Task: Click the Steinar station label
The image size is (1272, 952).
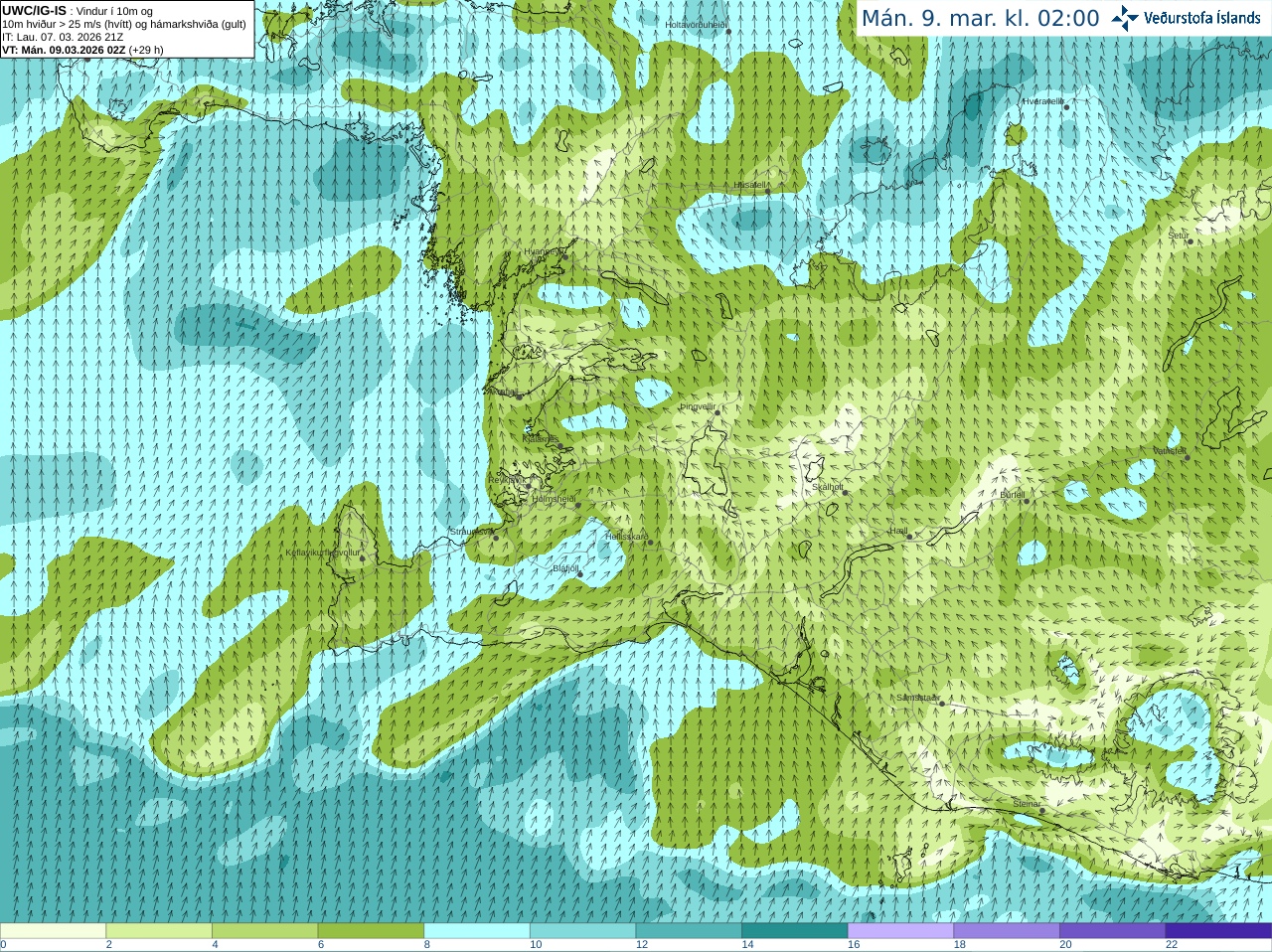Action: pos(1027,804)
